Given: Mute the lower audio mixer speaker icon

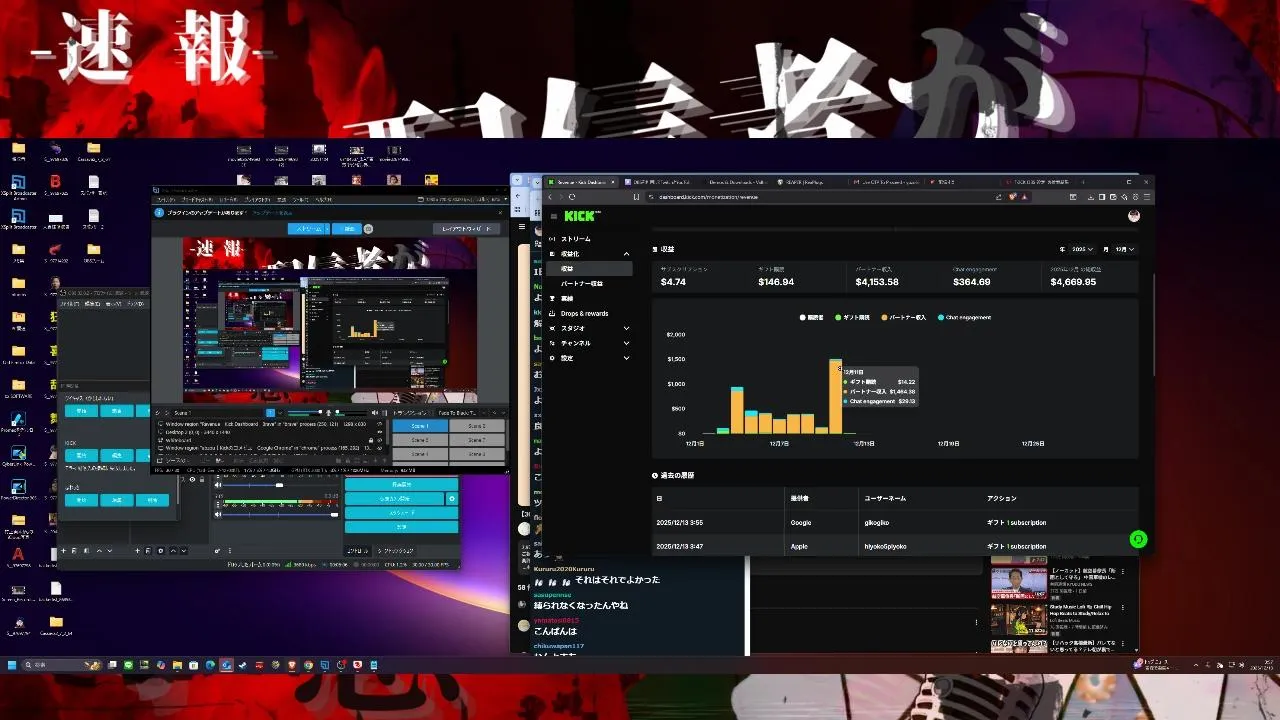Looking at the screenshot, I should pyautogui.click(x=218, y=515).
